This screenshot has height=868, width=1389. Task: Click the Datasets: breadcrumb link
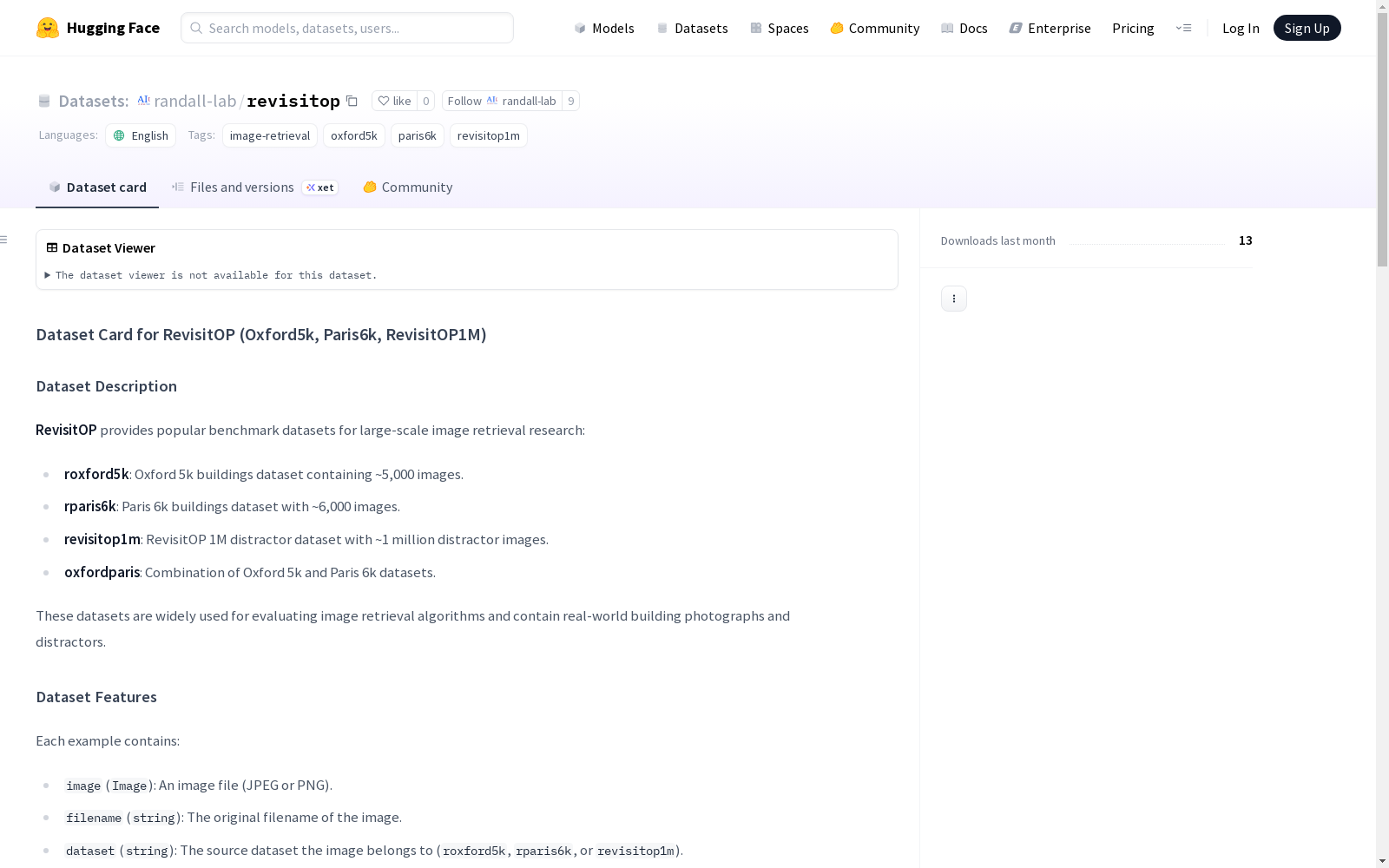[93, 101]
